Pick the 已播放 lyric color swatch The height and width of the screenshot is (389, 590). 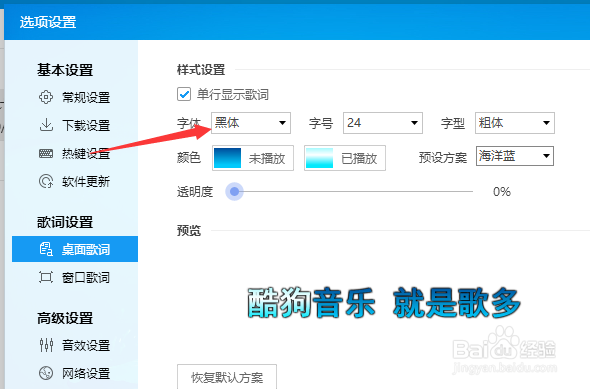click(x=345, y=158)
